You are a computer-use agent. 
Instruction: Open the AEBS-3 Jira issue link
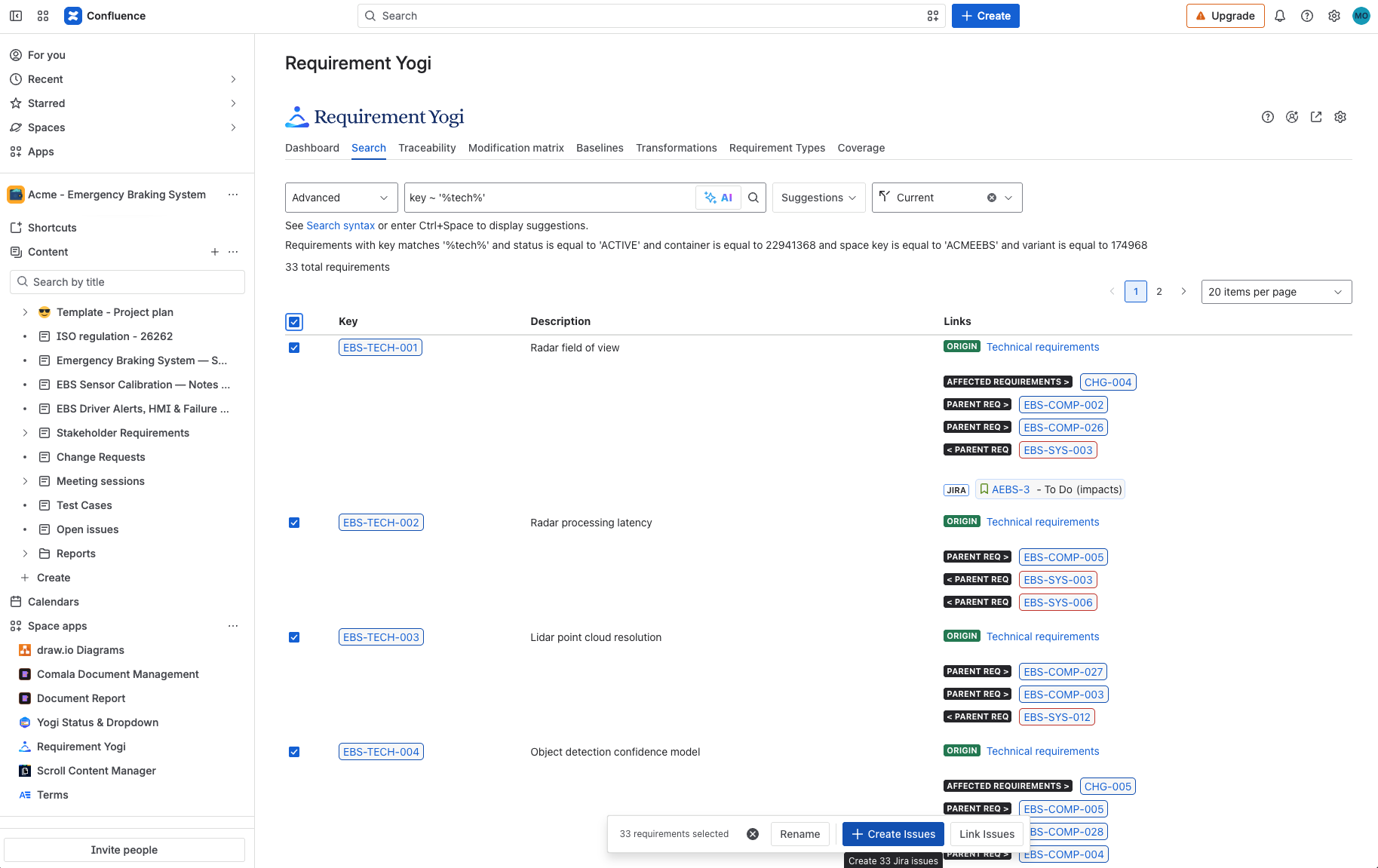(x=1011, y=489)
